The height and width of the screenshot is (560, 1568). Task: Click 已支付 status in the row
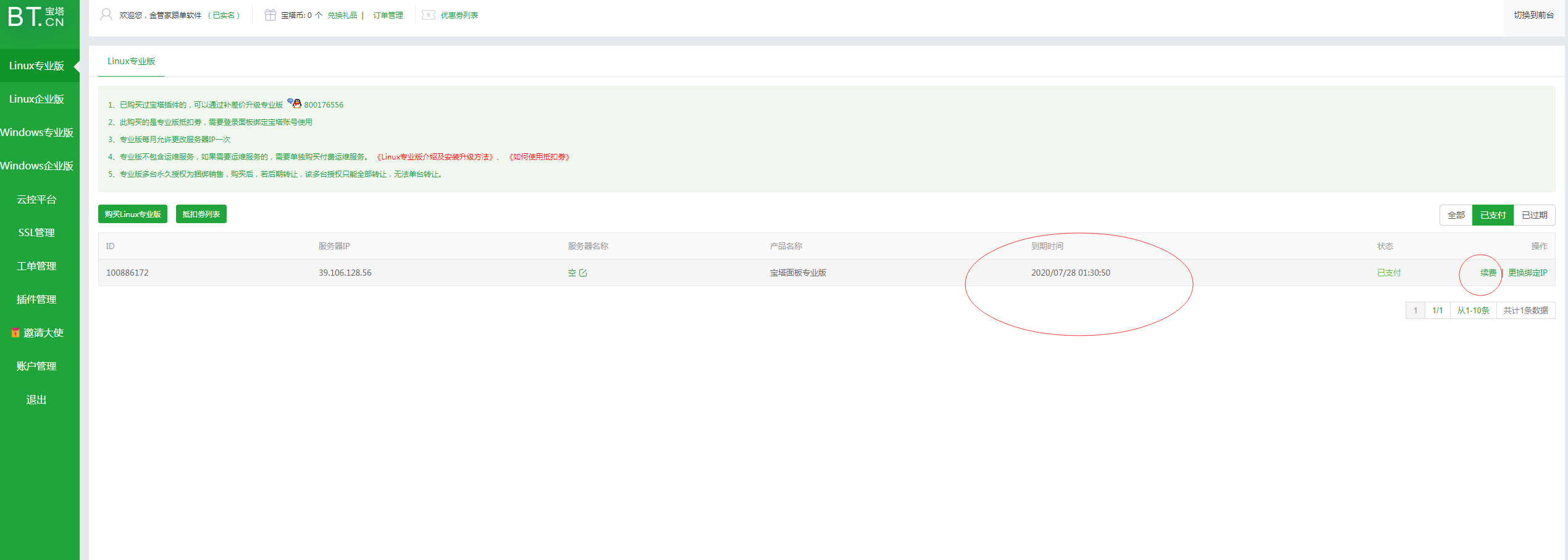[x=1389, y=273]
